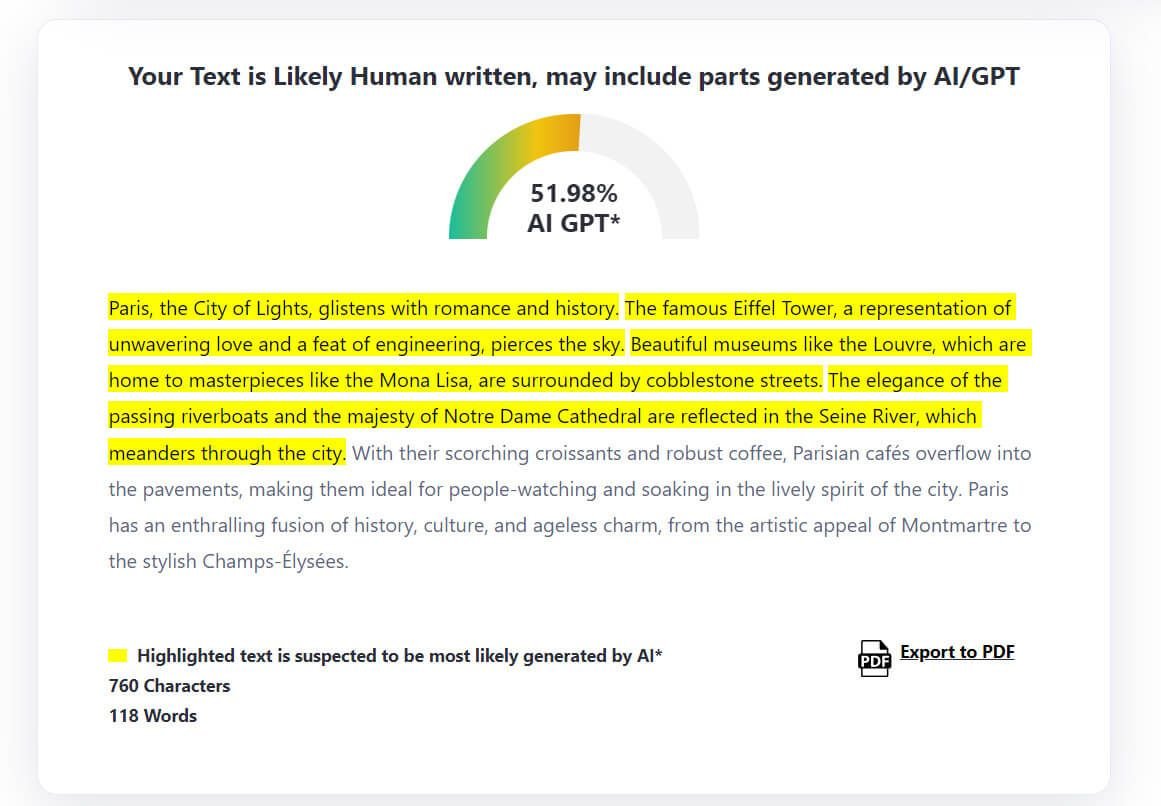The width and height of the screenshot is (1161, 806).
Task: Click the "760 Characters" count
Action: pyautogui.click(x=169, y=686)
